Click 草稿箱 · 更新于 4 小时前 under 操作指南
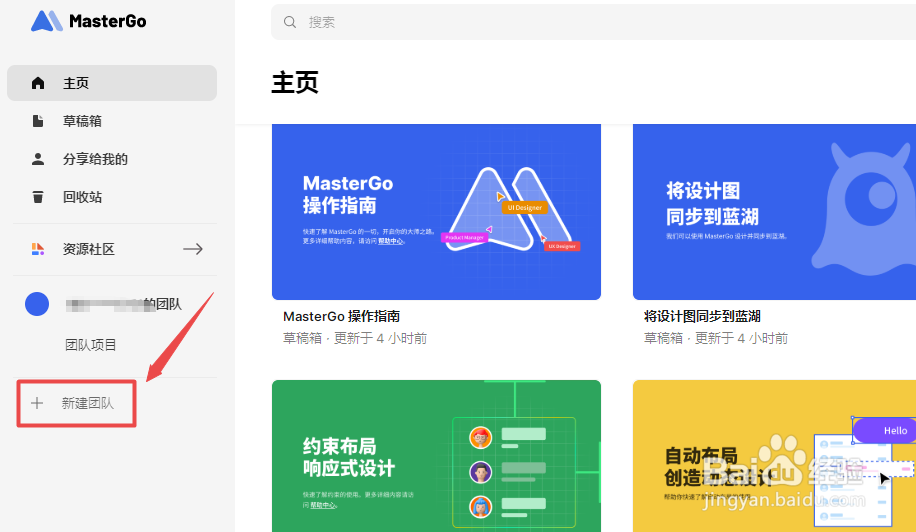The image size is (916, 532). point(355,339)
